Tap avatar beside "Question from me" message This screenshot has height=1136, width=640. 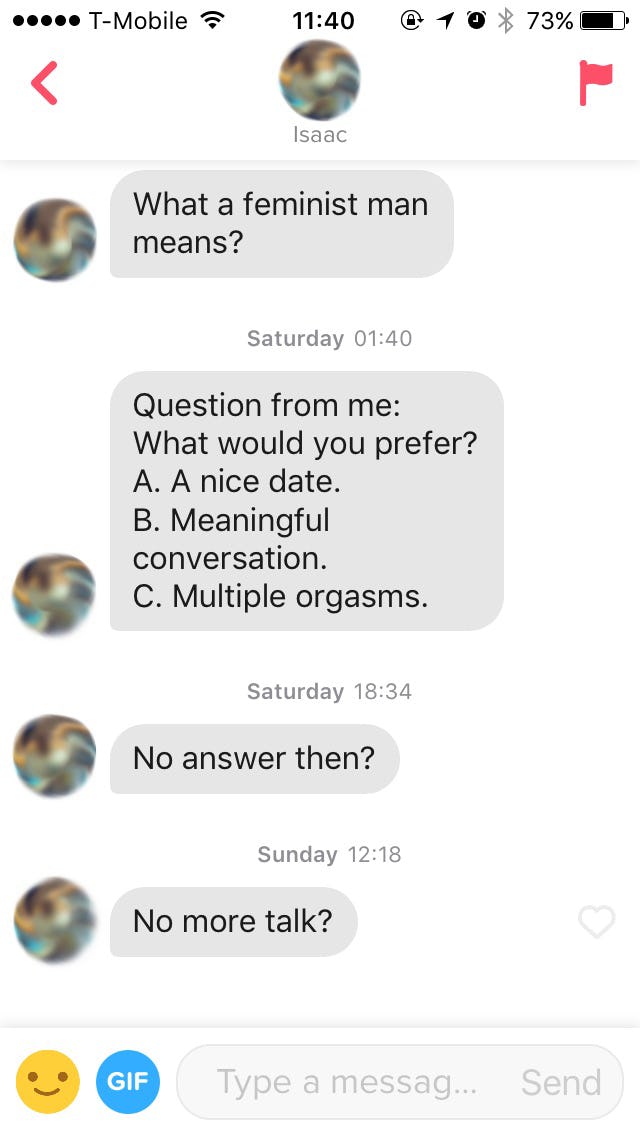[x=55, y=593]
